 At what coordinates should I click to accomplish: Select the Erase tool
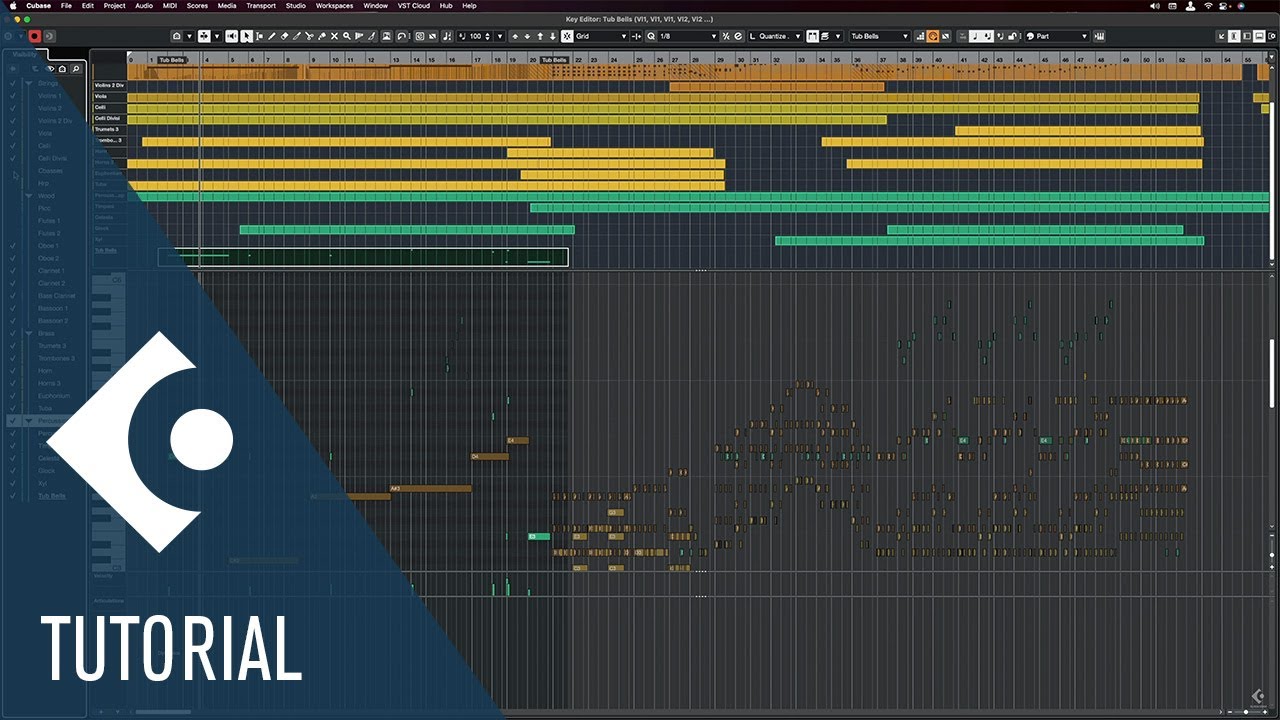point(284,36)
